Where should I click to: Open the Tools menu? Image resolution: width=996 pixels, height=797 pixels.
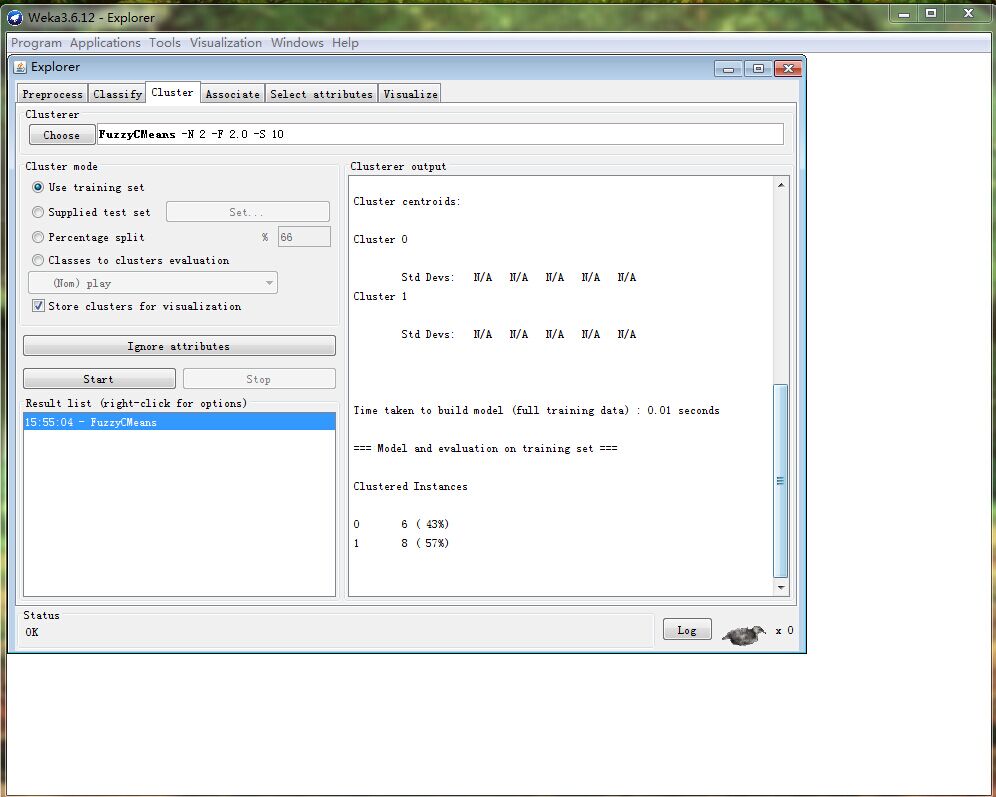[165, 43]
